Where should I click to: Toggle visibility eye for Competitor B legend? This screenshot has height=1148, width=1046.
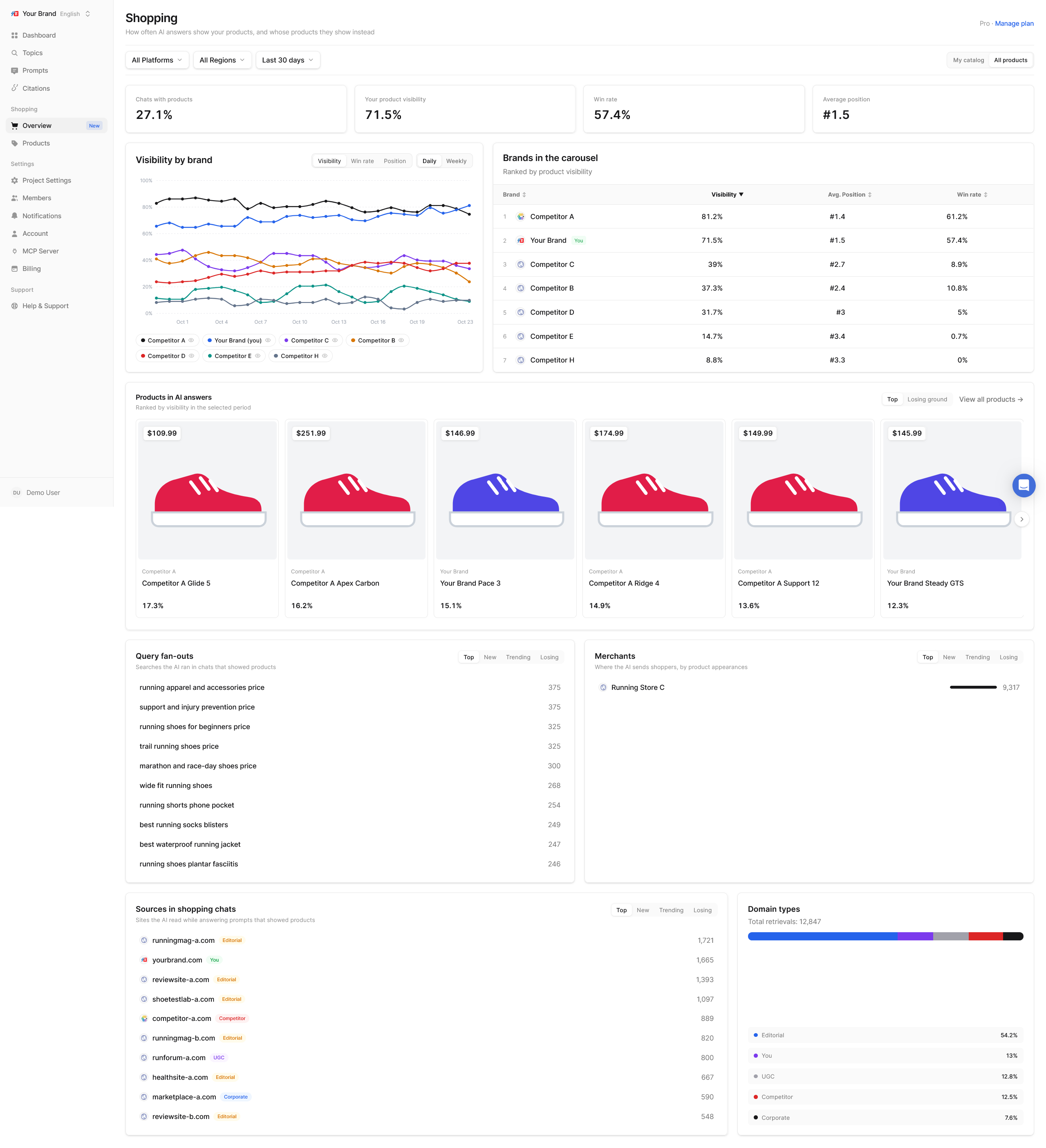401,340
